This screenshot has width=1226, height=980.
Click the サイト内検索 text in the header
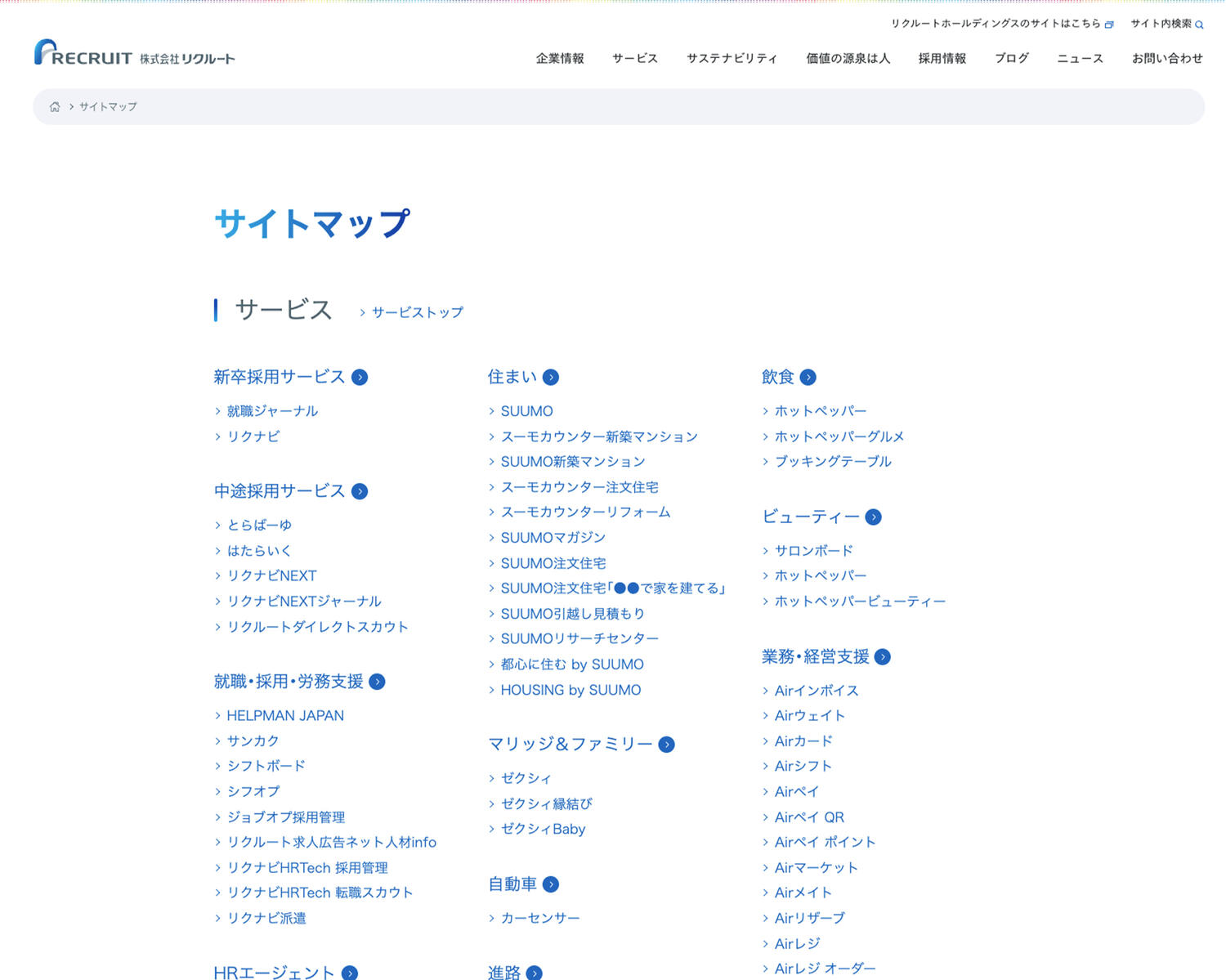pos(1161,24)
